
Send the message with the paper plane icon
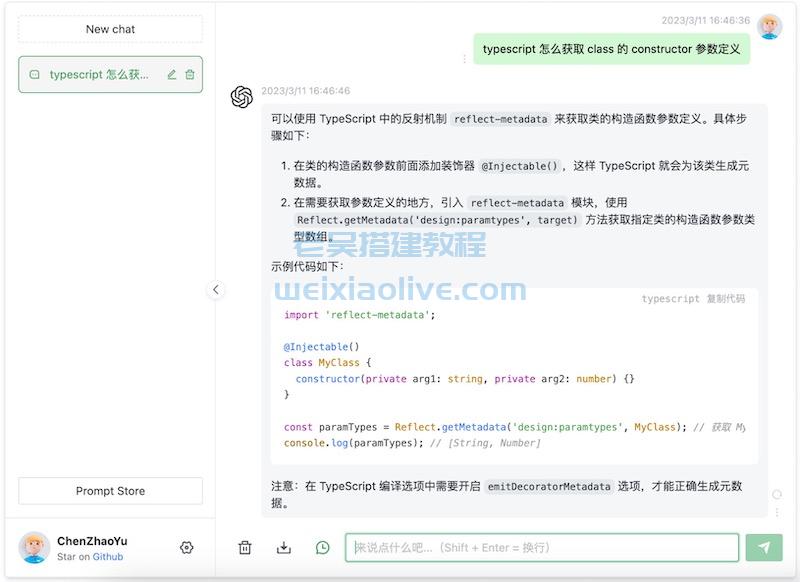pos(763,547)
